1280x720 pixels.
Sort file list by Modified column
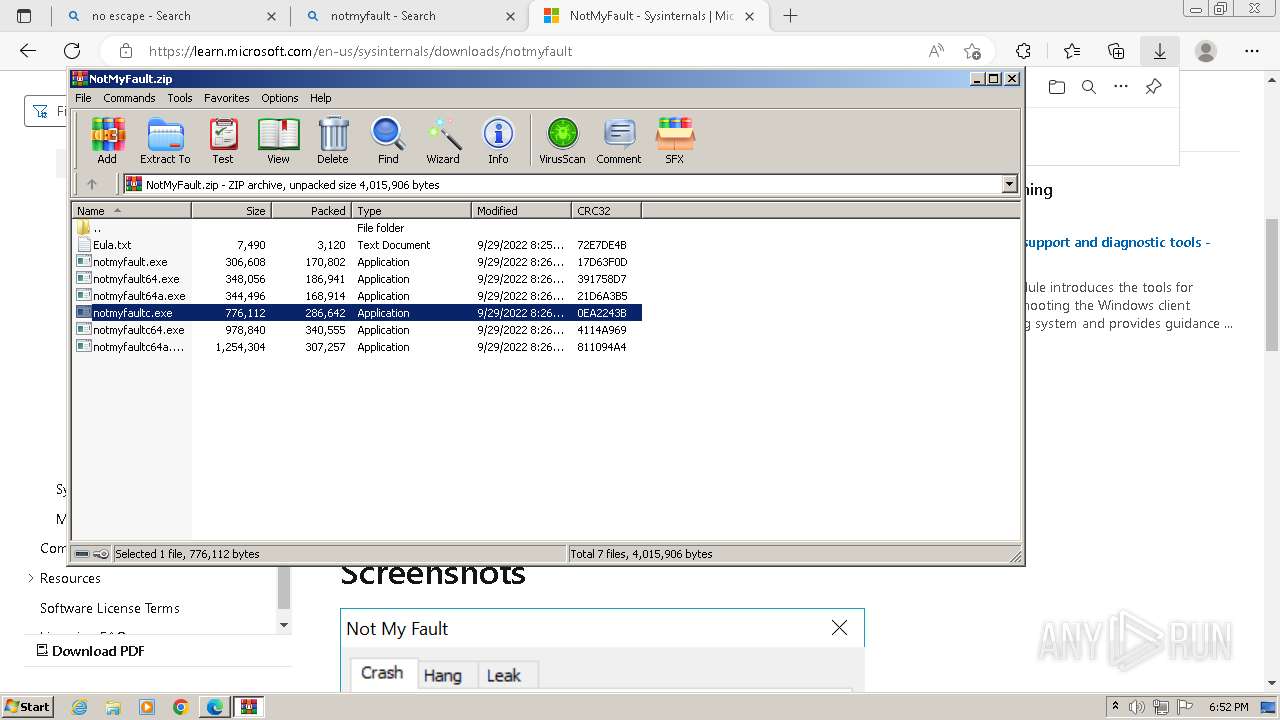click(521, 210)
